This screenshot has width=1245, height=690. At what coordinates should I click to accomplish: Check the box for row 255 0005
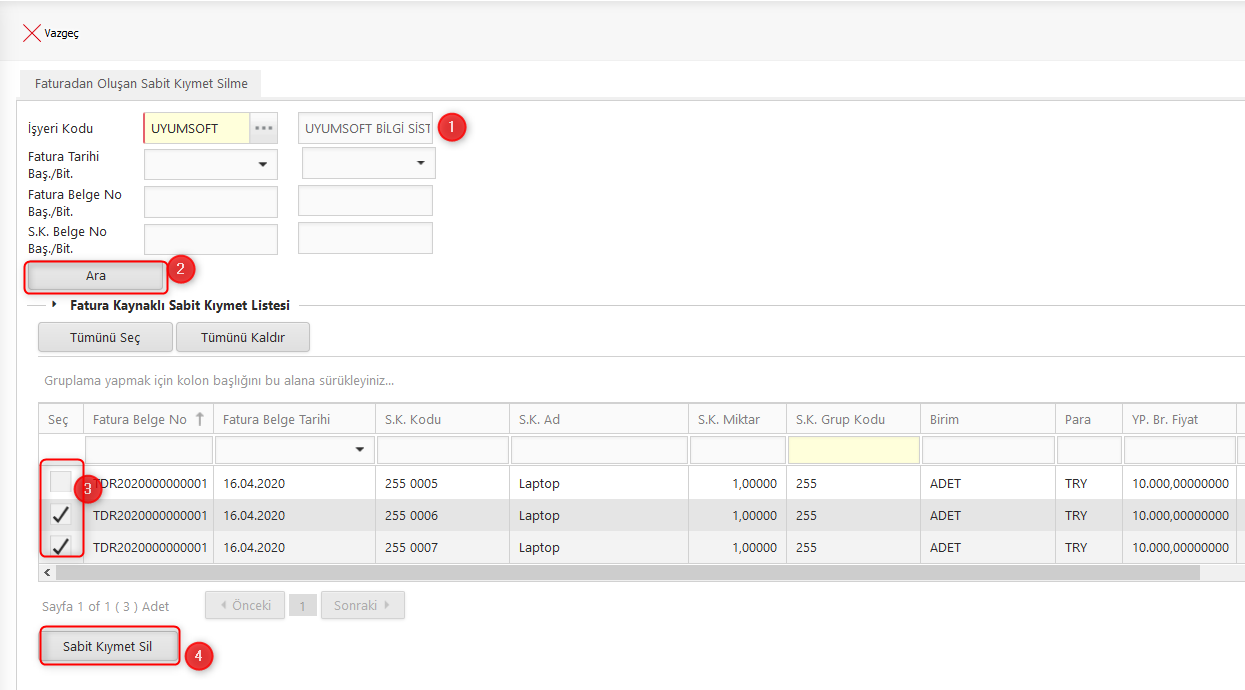[61, 483]
